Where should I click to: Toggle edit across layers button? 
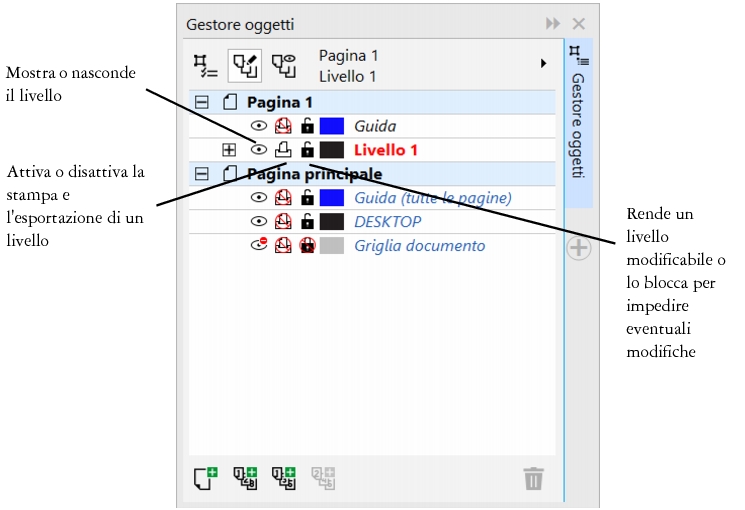245,64
